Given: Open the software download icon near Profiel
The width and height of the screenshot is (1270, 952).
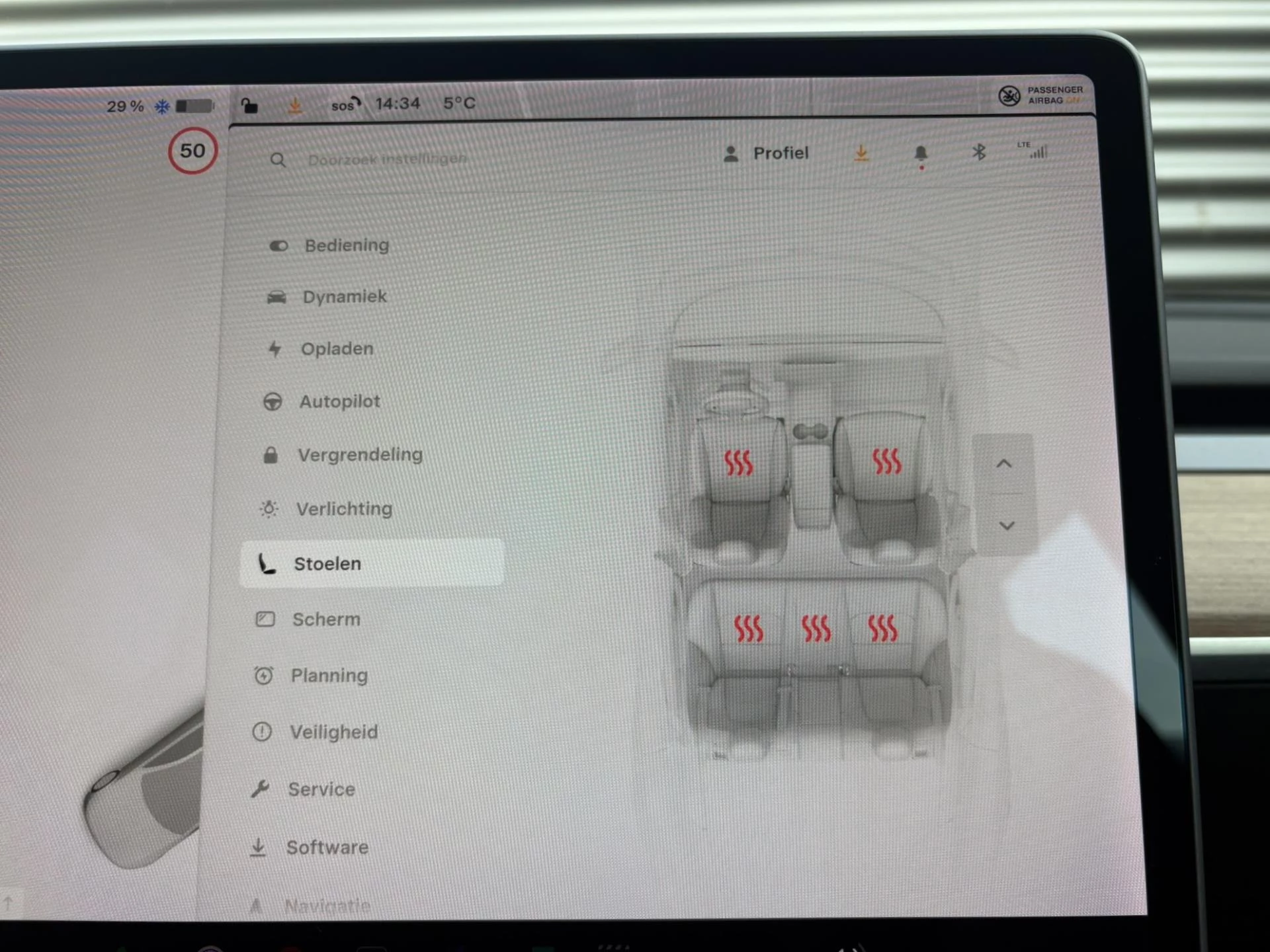Looking at the screenshot, I should tap(862, 154).
